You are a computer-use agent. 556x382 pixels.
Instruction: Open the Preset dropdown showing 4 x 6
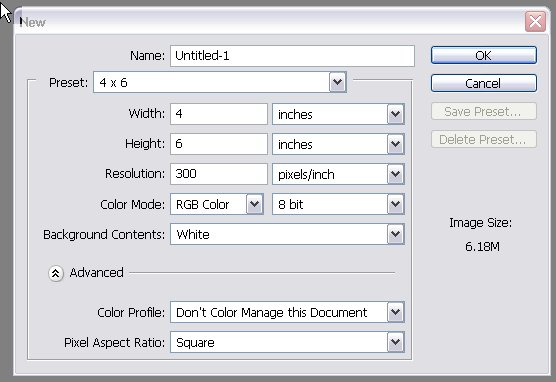220,83
